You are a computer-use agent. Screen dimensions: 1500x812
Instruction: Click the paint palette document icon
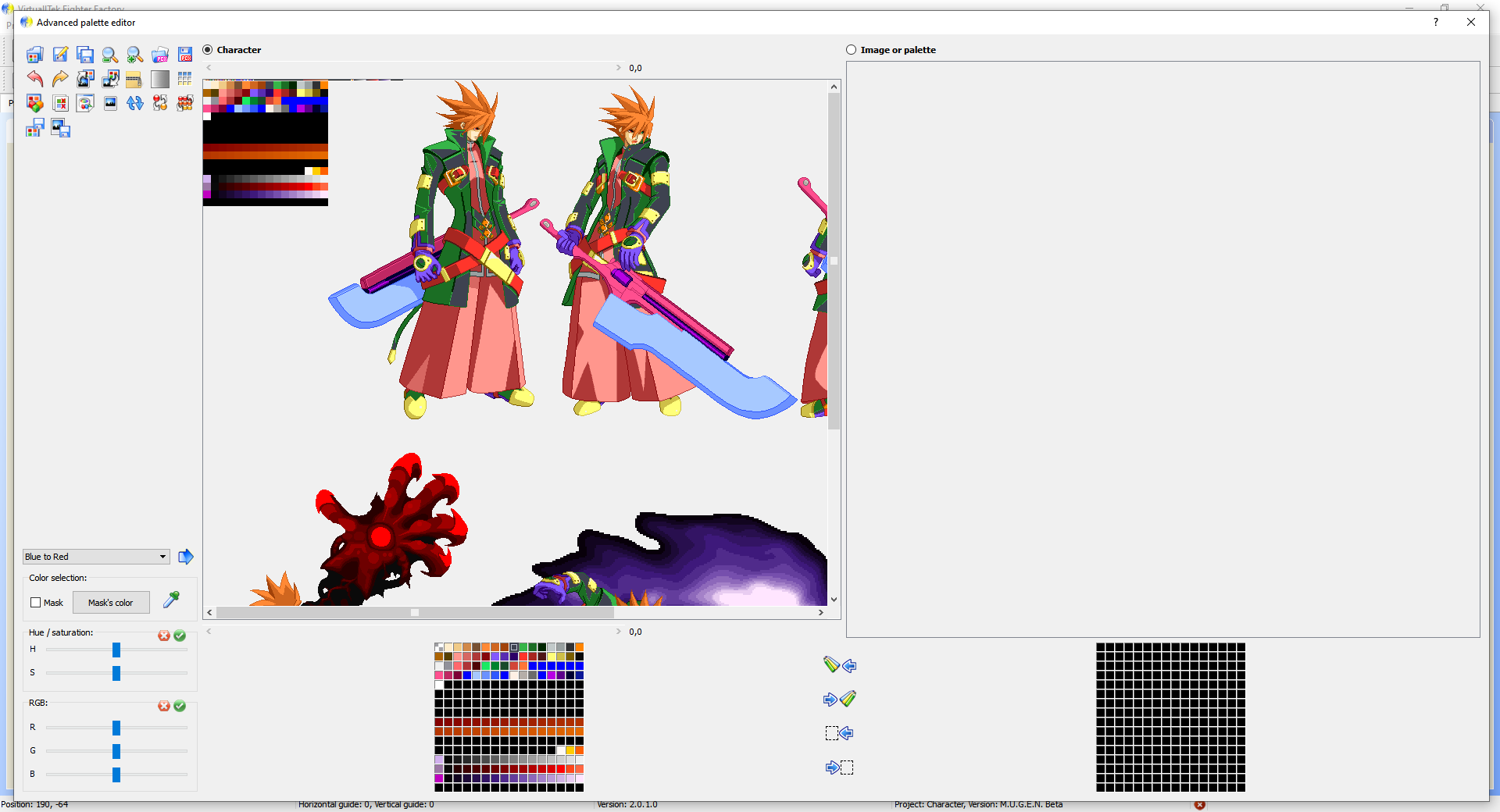pos(85,103)
